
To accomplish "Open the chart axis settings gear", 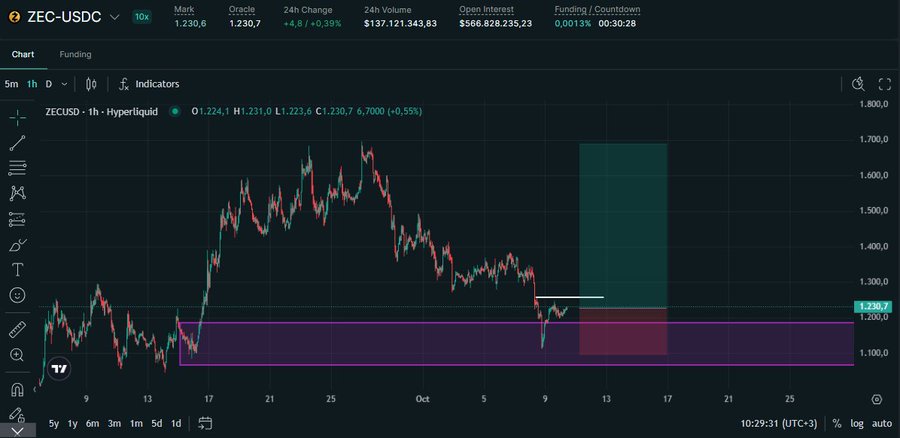I will click(x=876, y=399).
